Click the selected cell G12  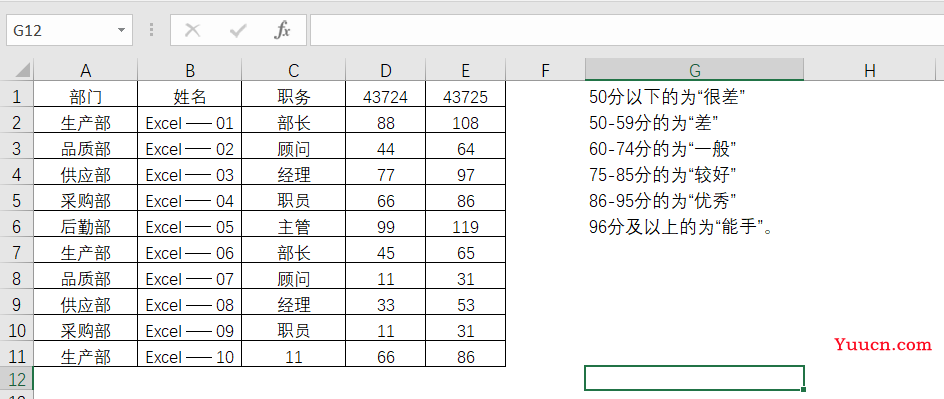point(694,378)
